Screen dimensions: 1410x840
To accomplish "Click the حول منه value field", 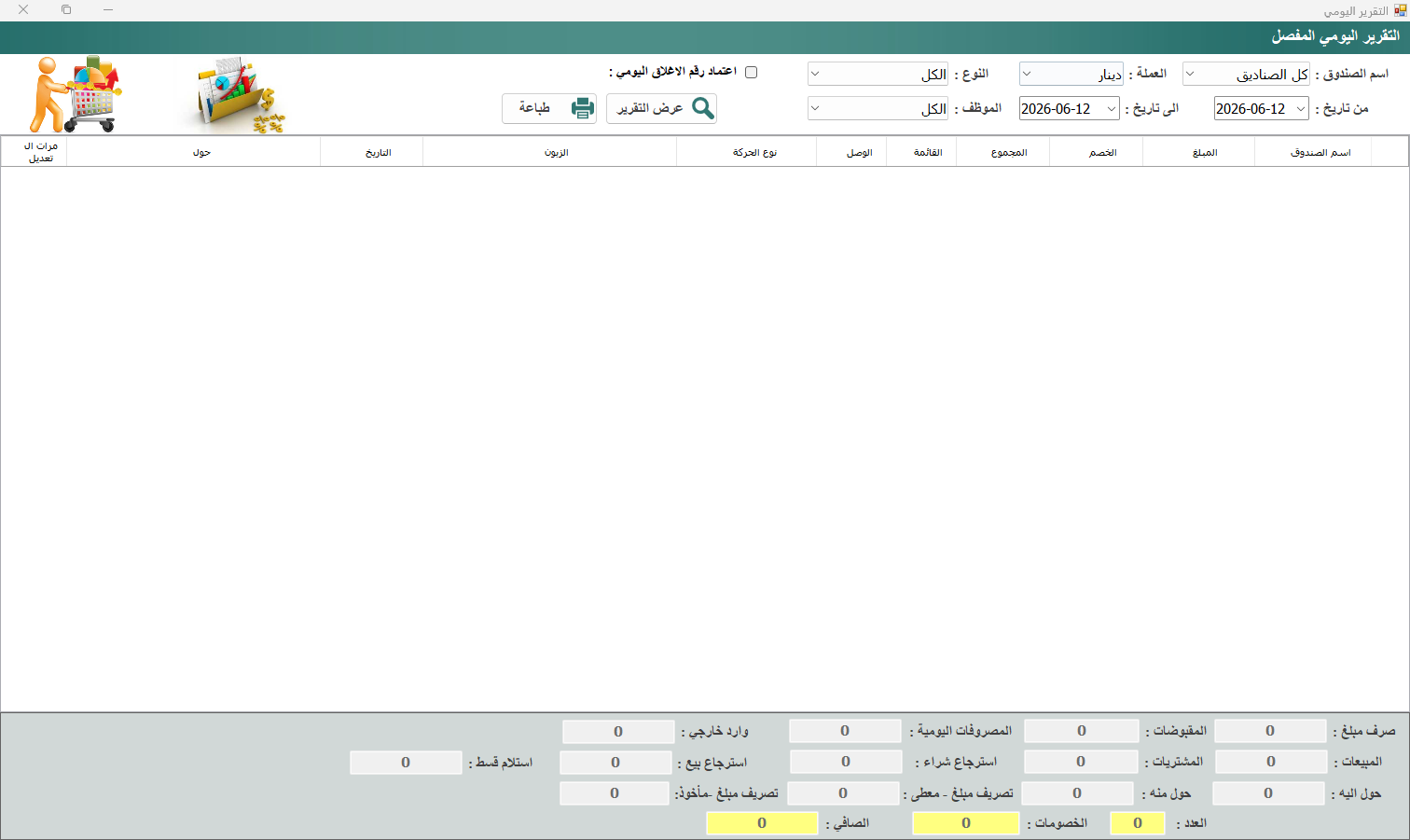I will coord(1077,793).
